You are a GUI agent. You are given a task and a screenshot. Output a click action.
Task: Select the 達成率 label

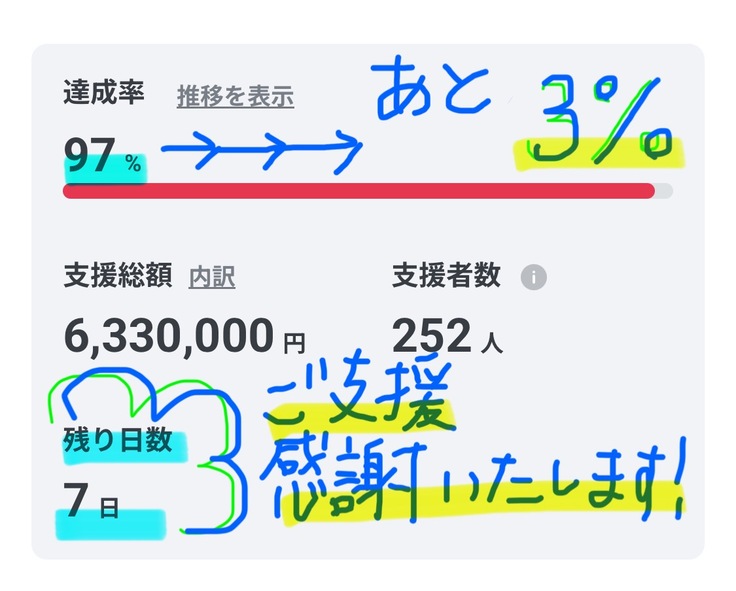coord(105,94)
